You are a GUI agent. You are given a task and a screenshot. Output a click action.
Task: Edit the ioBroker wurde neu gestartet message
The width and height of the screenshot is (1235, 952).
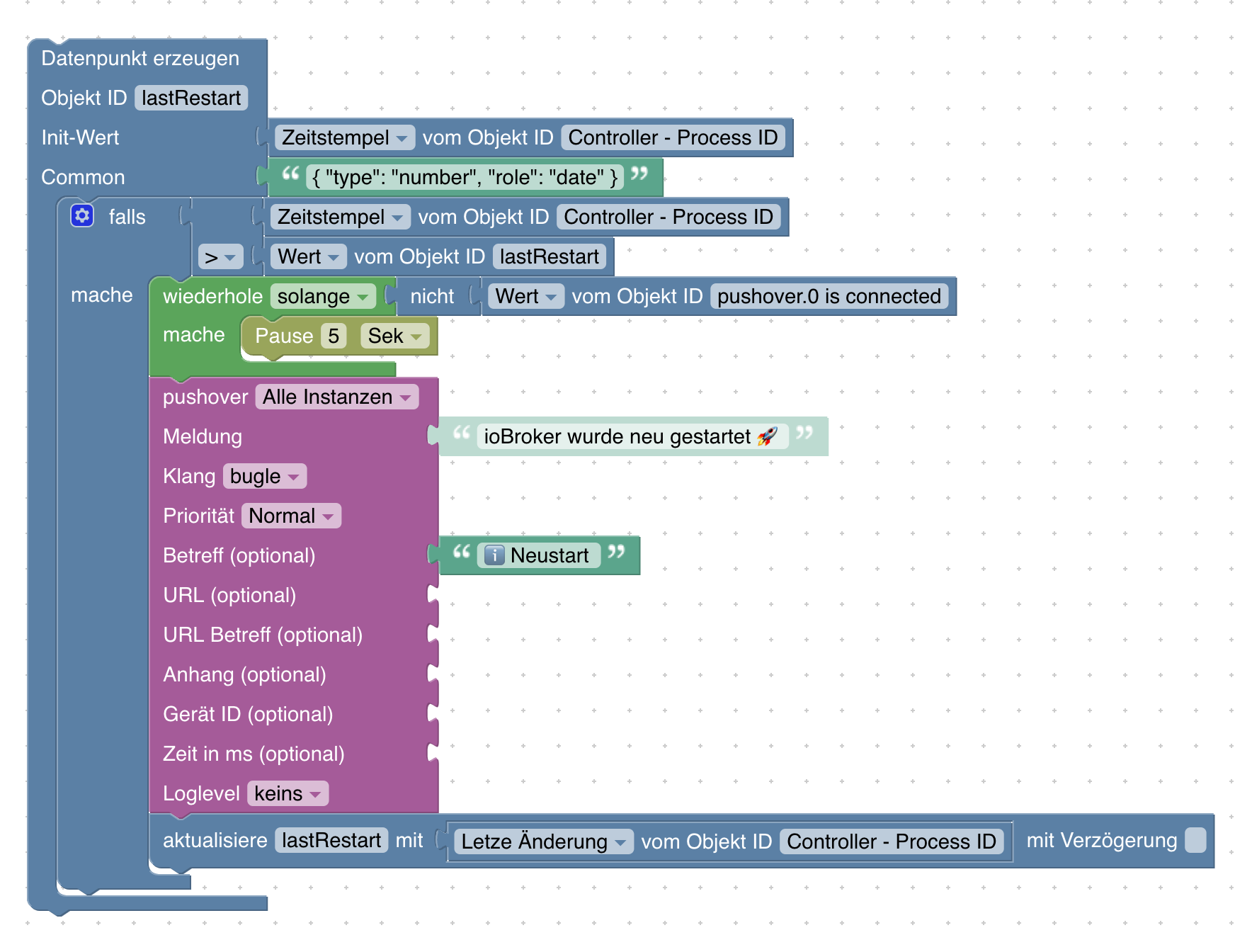(631, 436)
